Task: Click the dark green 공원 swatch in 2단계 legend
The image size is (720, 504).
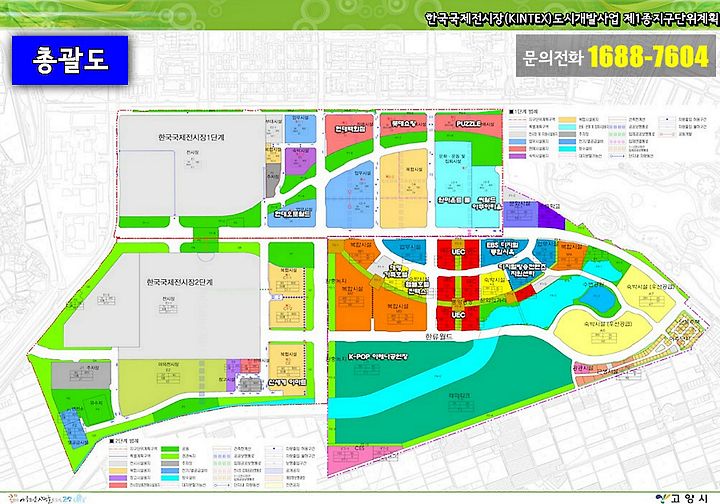Action: point(170,448)
